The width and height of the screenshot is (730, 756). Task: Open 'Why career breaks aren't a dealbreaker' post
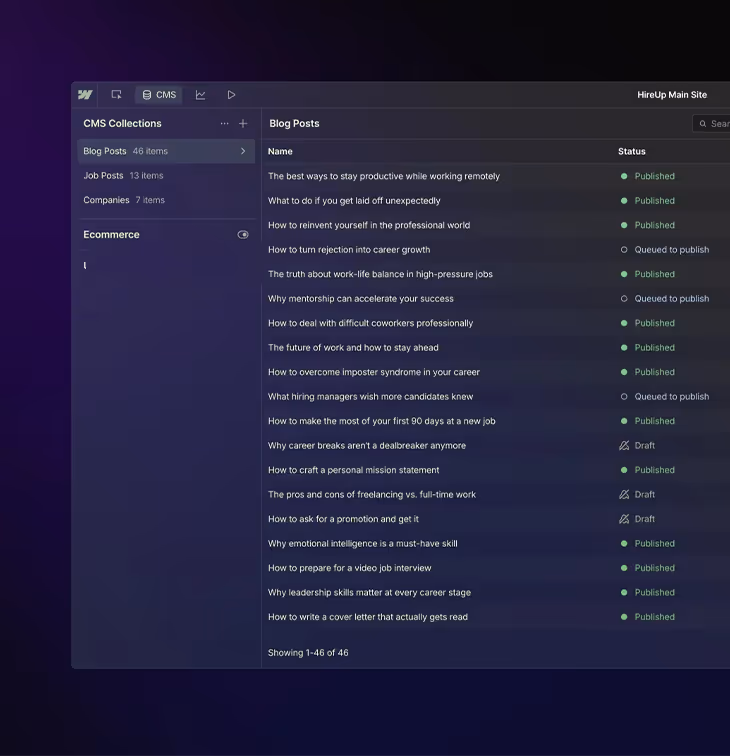click(367, 446)
